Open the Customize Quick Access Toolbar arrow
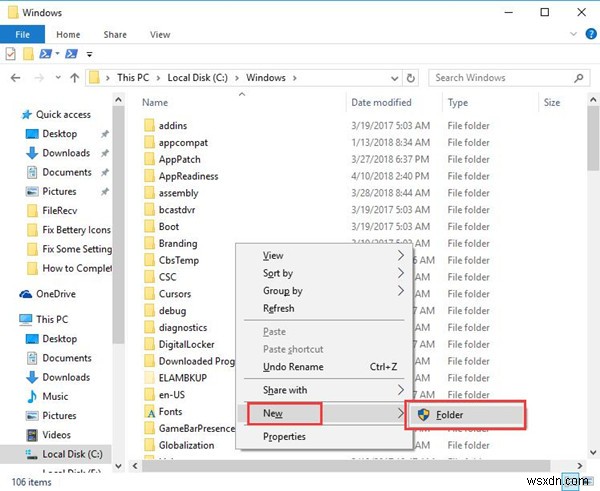Viewport: 600px width, 491px height. [x=90, y=54]
